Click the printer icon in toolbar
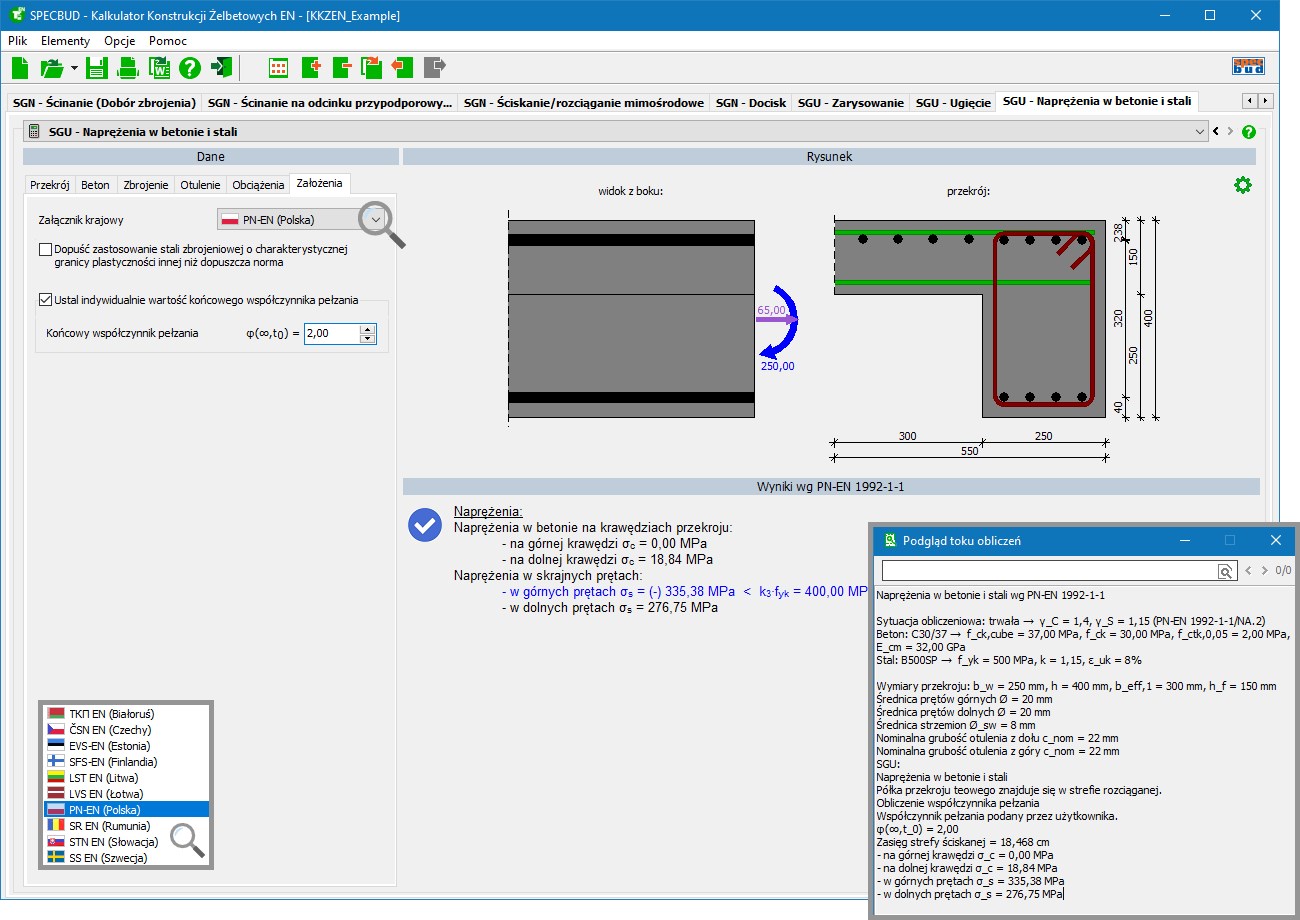Screen dimensions: 1300x920 [x=127, y=68]
